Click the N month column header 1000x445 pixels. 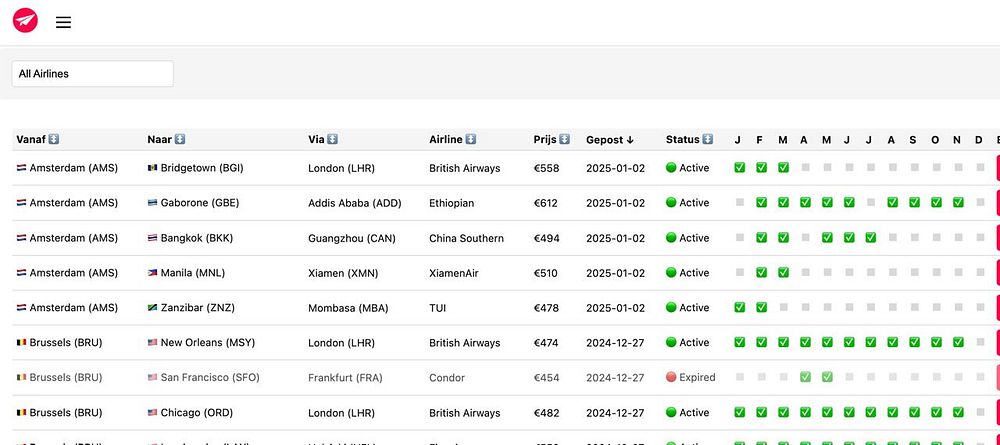957,140
